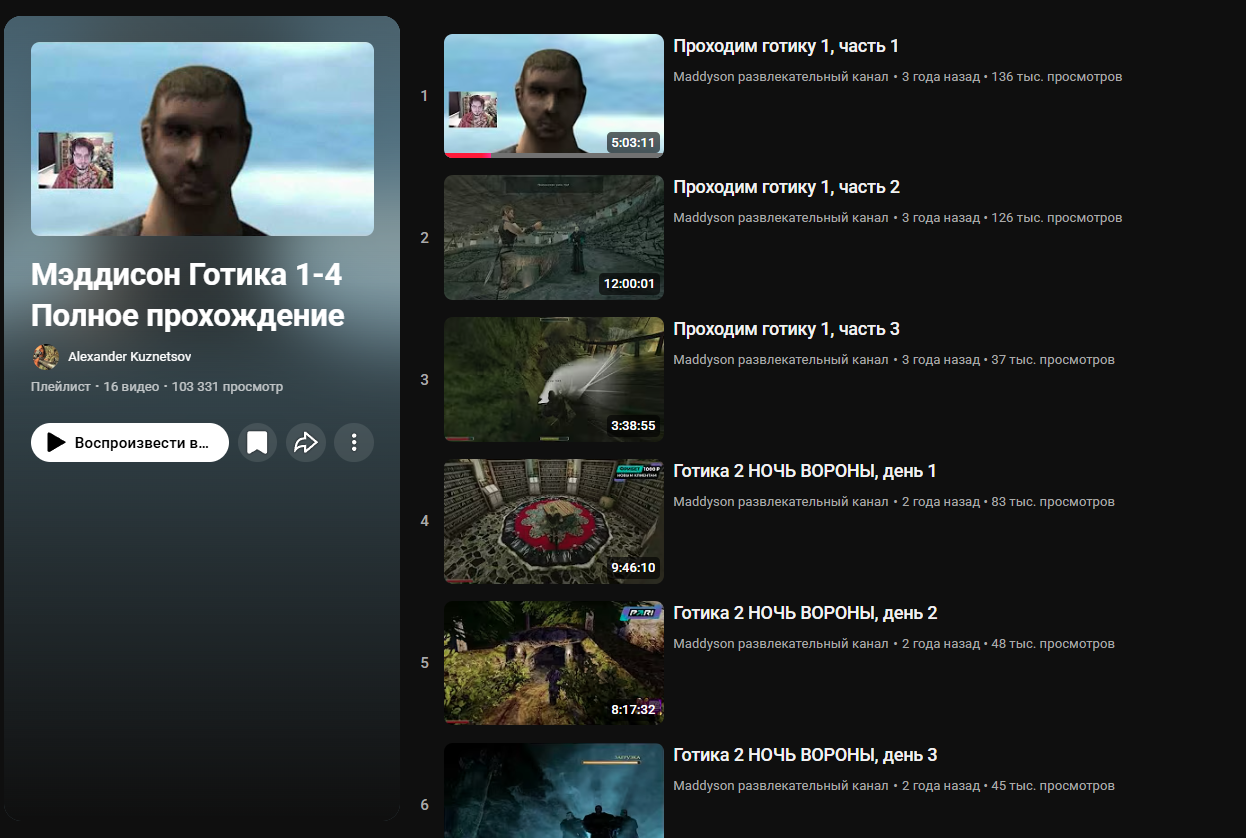This screenshot has width=1246, height=838.
Task: Open Maddyson channel link under день 2 video
Action: (780, 644)
